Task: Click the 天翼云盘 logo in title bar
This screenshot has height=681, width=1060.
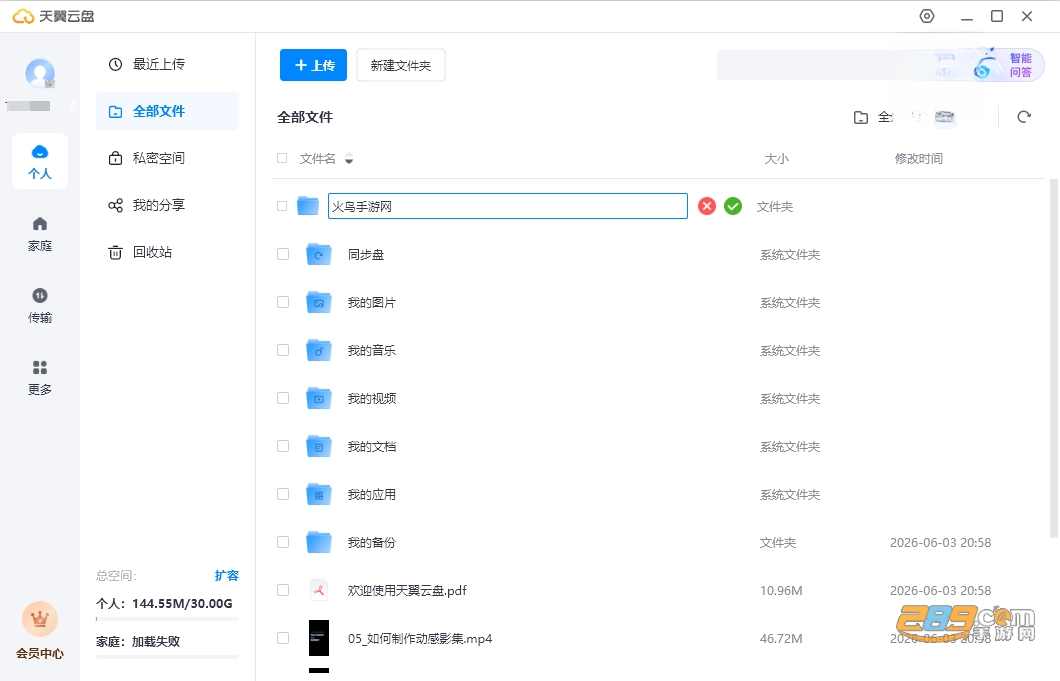Action: pos(53,16)
